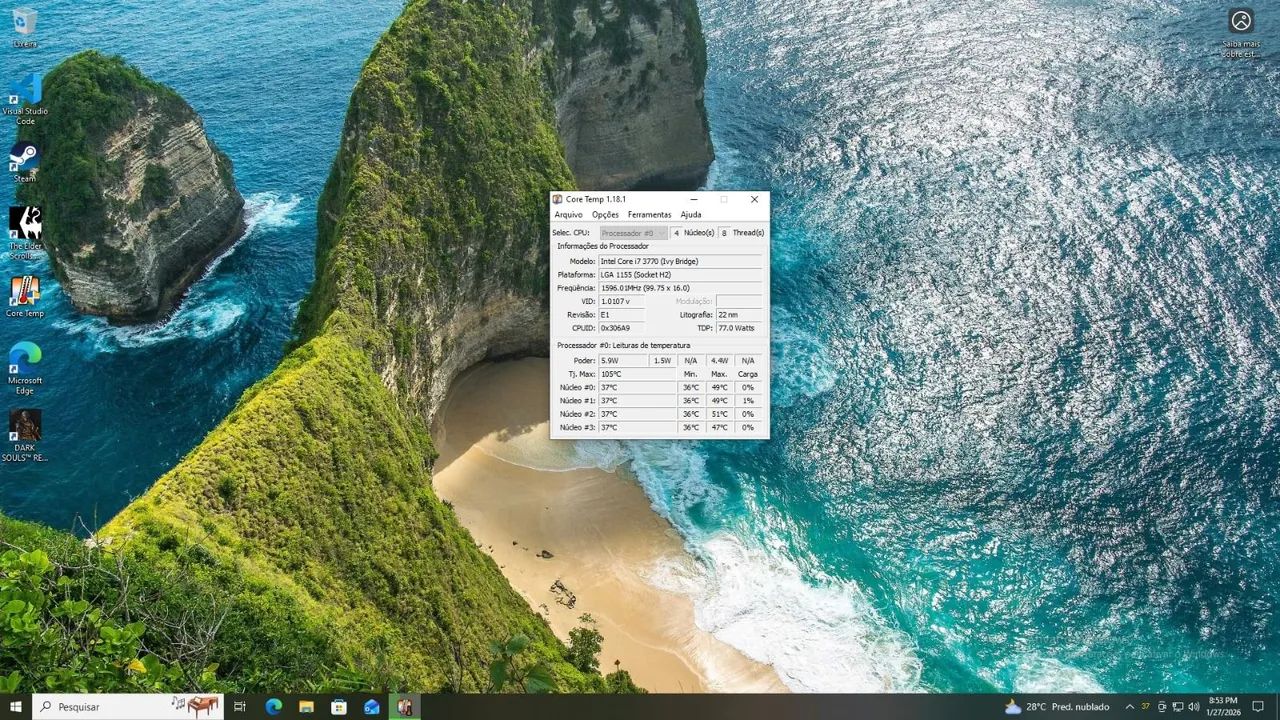Expand hidden icons in the system tray
The height and width of the screenshot is (720, 1280).
coord(1130,707)
